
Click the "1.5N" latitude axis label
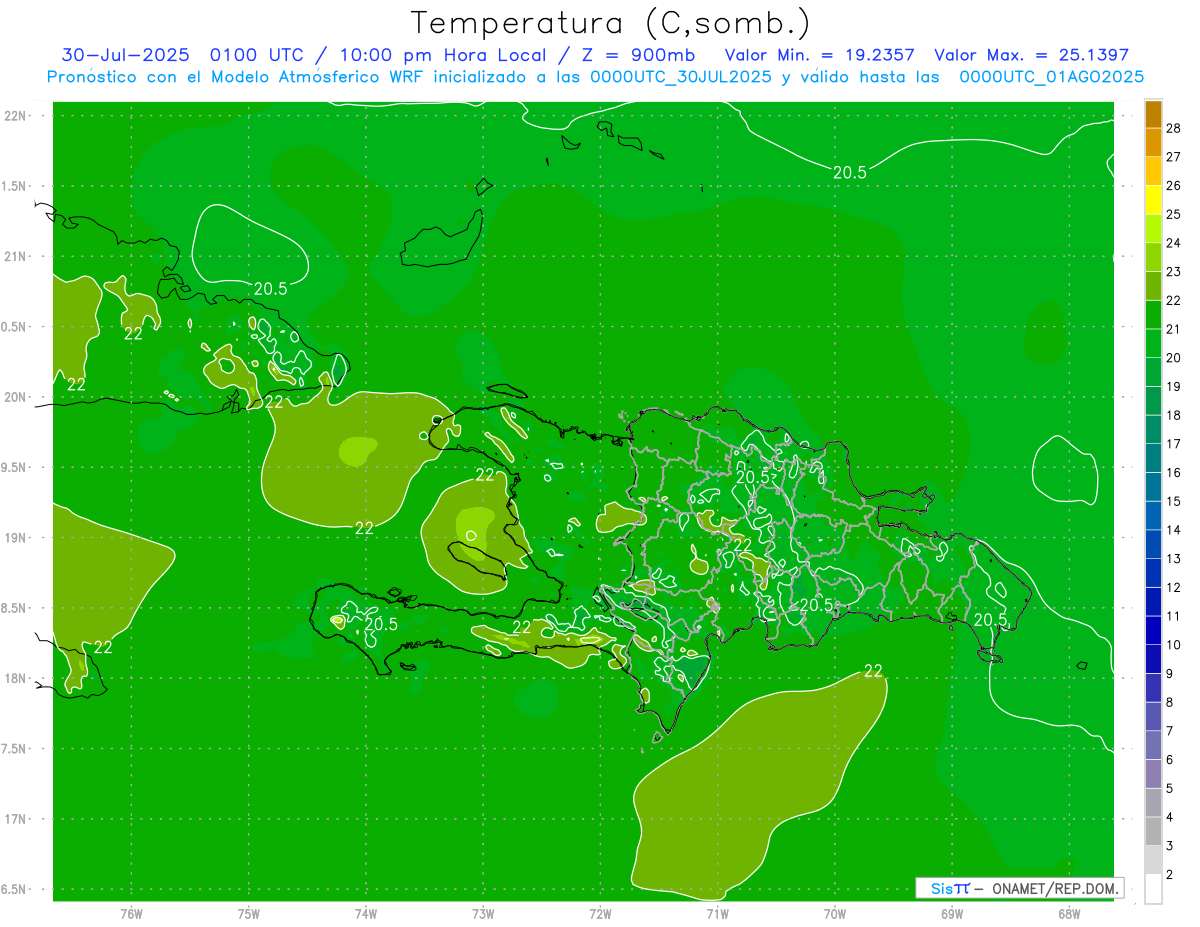point(14,186)
